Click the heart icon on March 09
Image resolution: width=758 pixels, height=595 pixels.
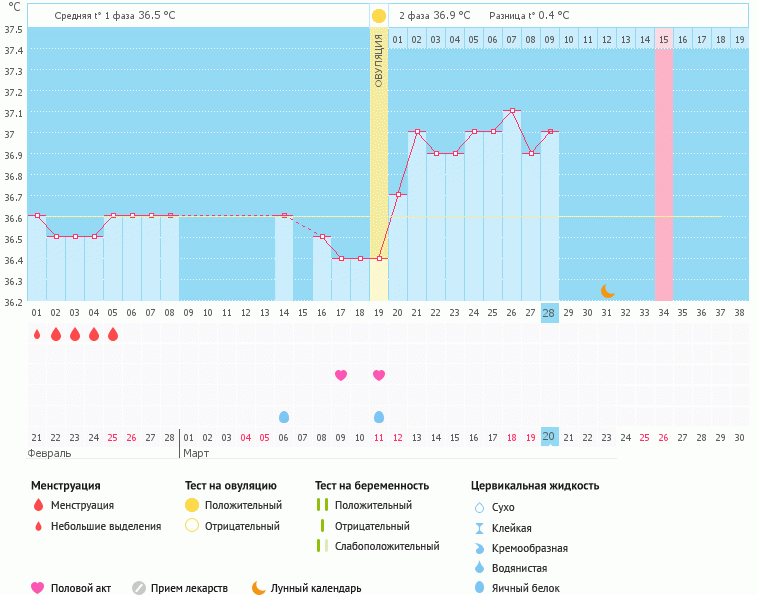(x=341, y=375)
